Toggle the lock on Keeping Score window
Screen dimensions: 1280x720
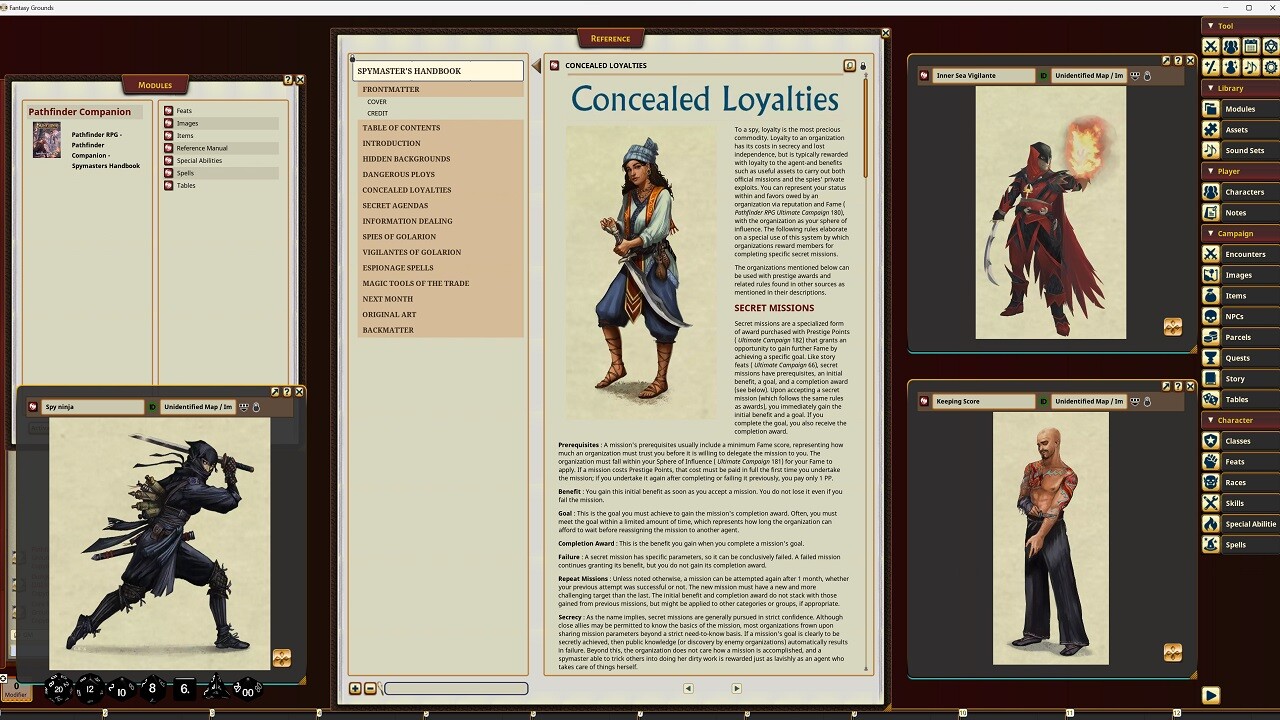click(1147, 401)
